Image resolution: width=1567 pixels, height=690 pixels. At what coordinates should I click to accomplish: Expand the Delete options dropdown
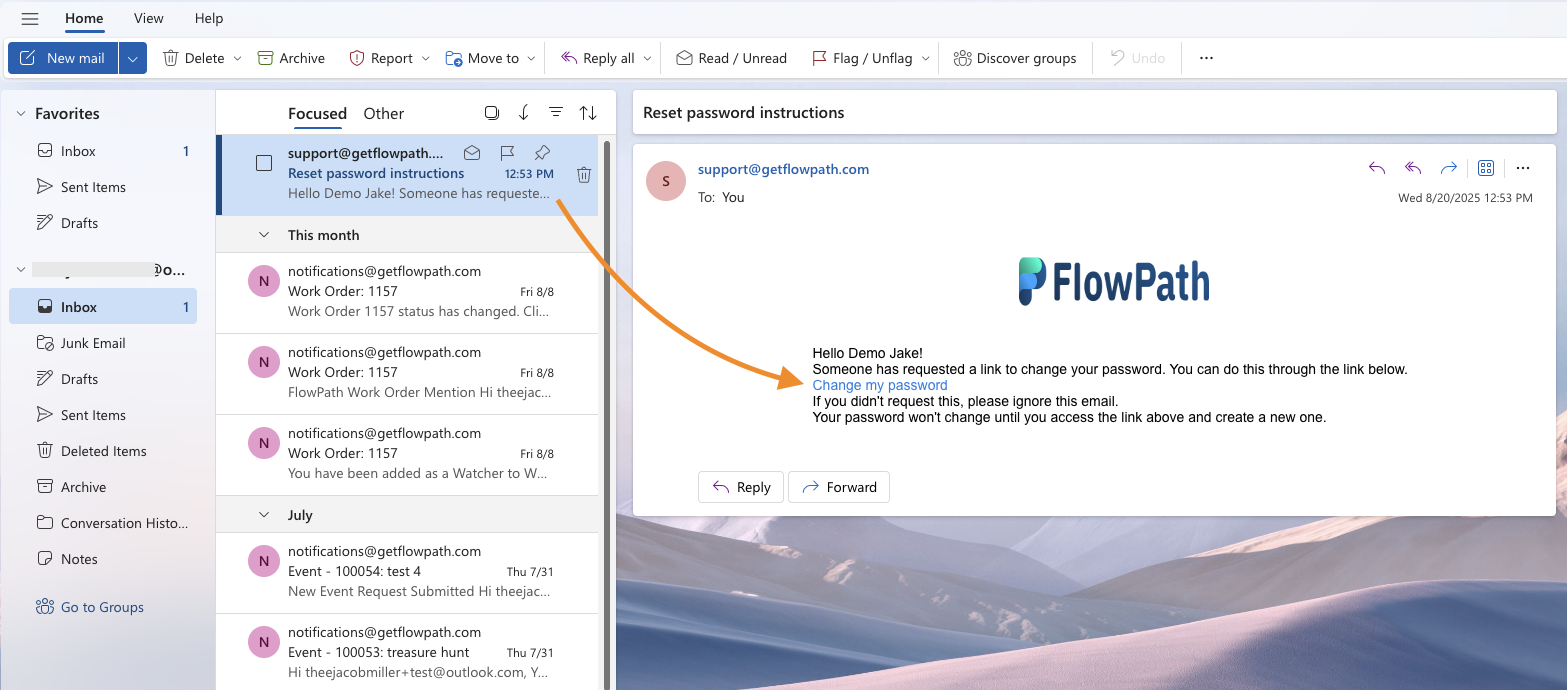pos(237,58)
